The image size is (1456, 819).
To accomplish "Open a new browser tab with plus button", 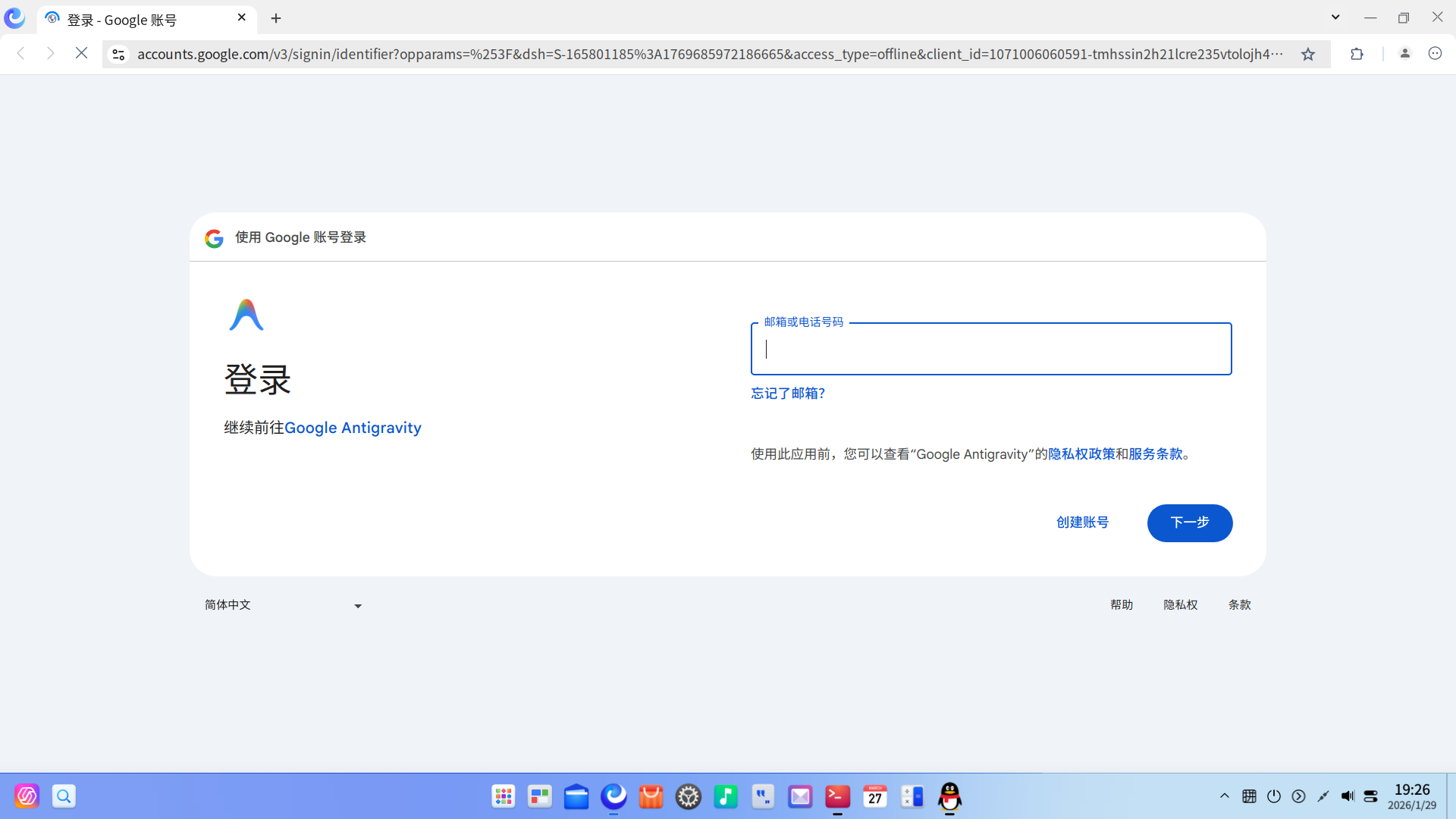I will coord(276,18).
